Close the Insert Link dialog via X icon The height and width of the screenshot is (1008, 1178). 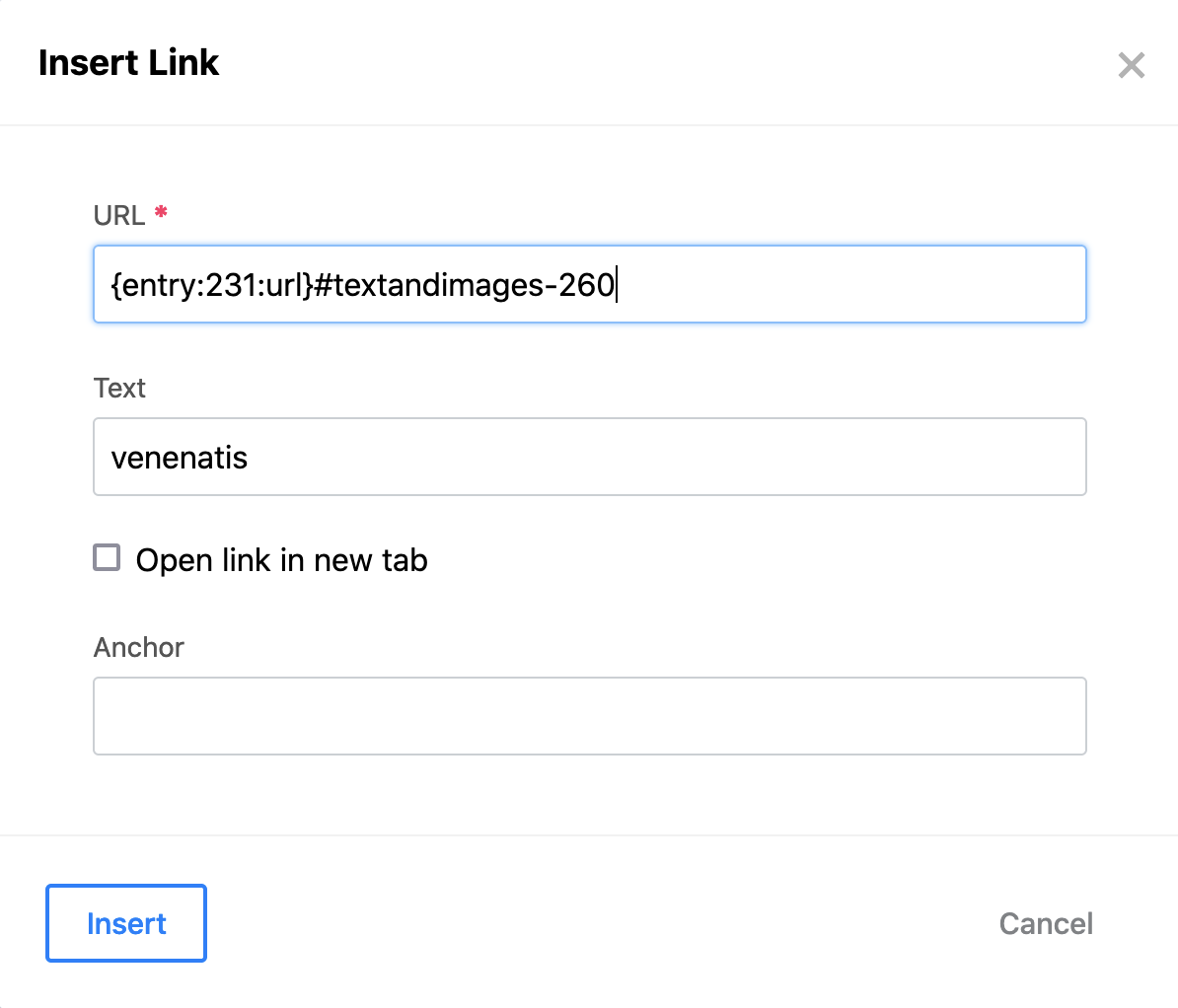1131,65
